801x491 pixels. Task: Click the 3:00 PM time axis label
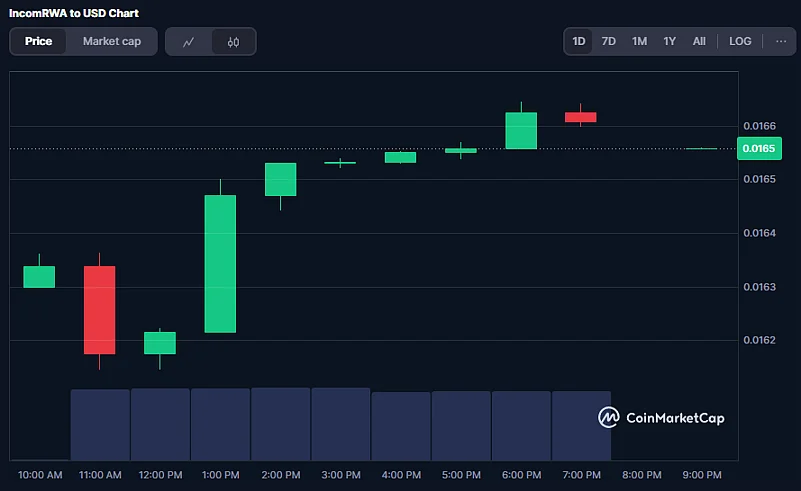coord(341,475)
